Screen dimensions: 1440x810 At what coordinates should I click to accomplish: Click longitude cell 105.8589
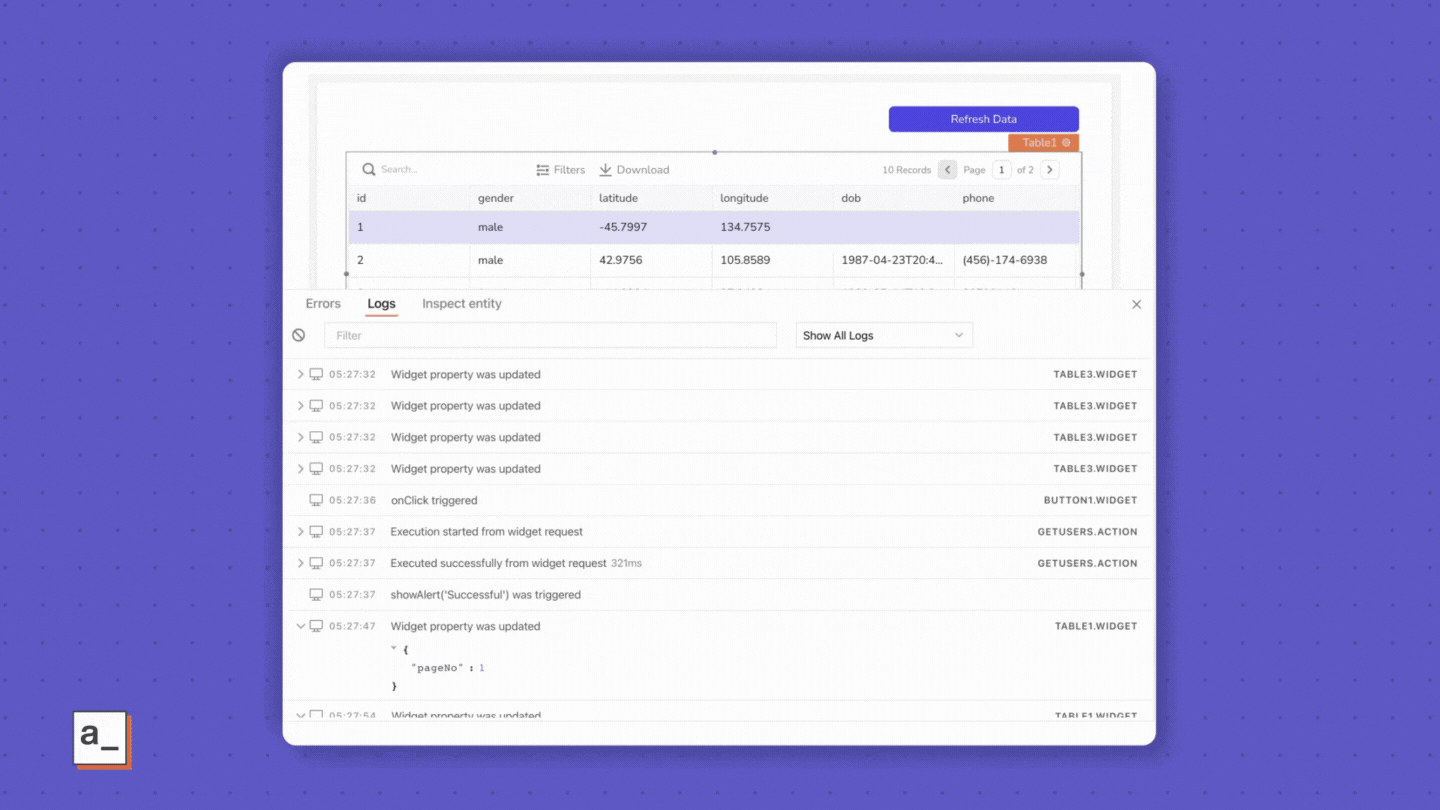[x=745, y=260]
